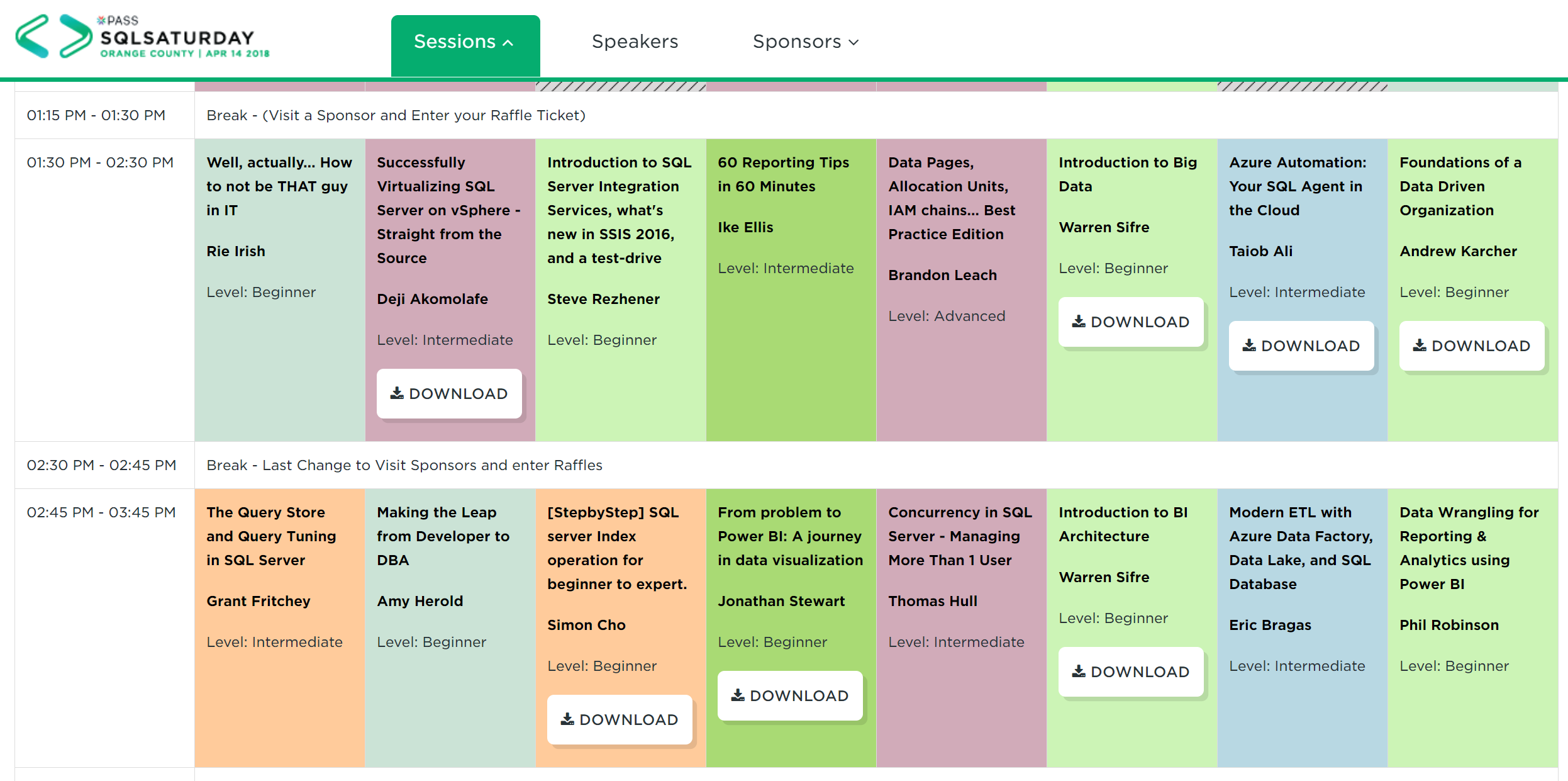Open 'Making the Leap from Developer to DBA' session

tap(443, 536)
